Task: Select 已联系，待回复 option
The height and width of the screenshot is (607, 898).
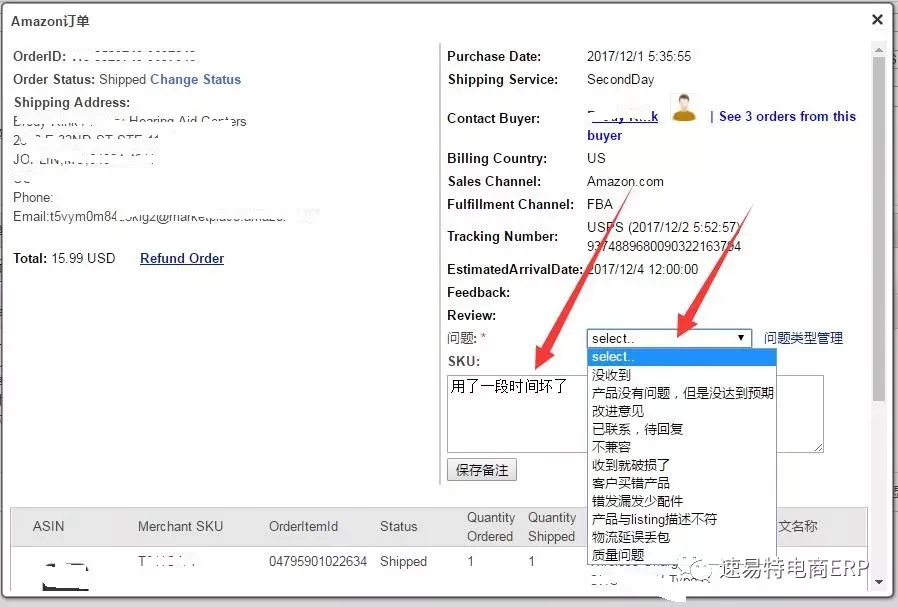Action: pos(682,429)
